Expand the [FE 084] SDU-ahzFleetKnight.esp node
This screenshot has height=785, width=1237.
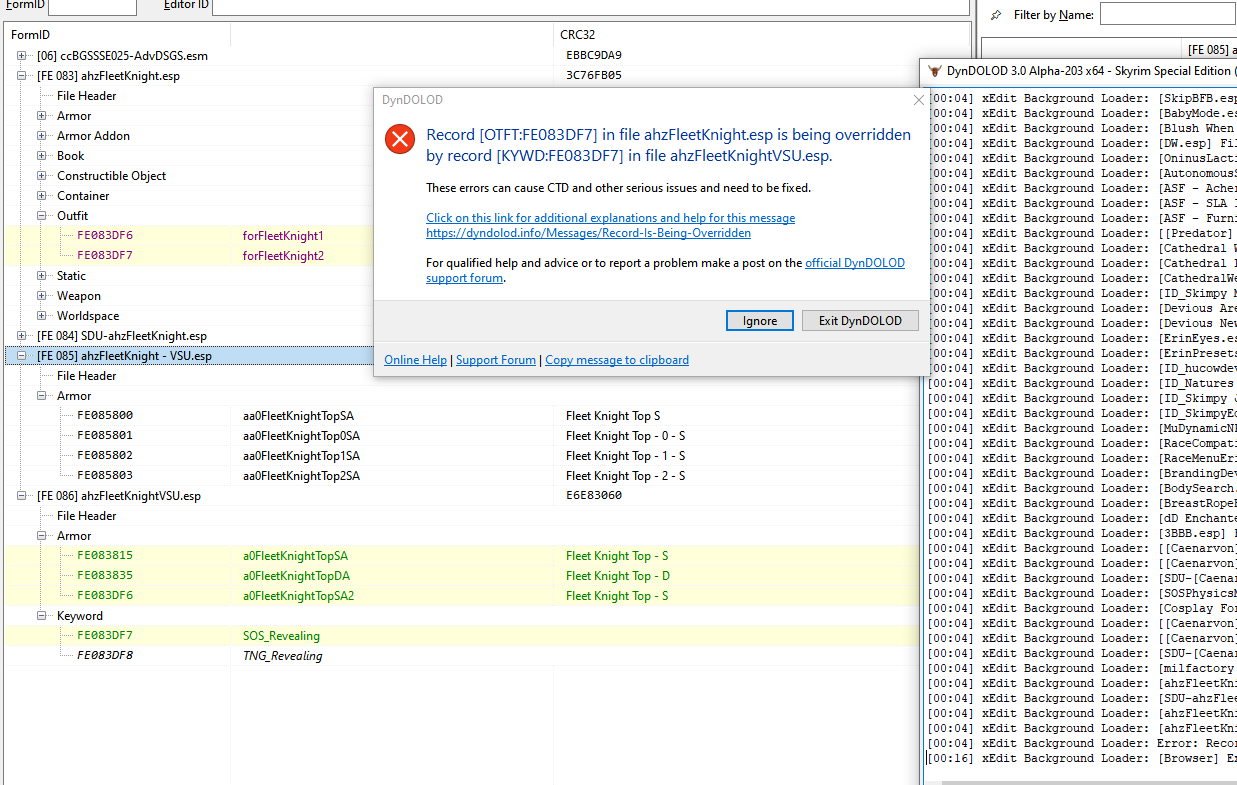point(22,336)
